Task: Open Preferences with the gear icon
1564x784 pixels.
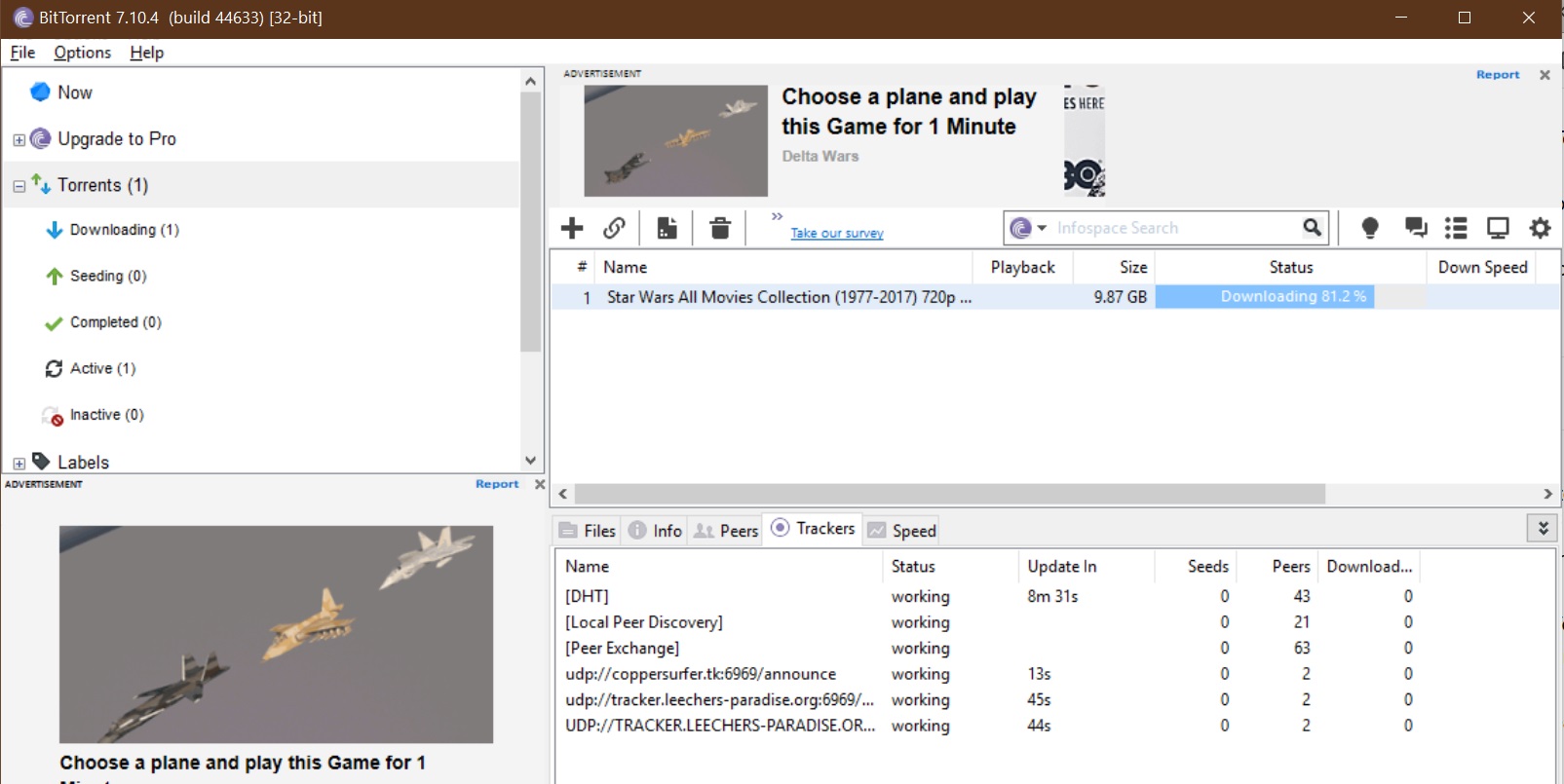Action: 1540,228
